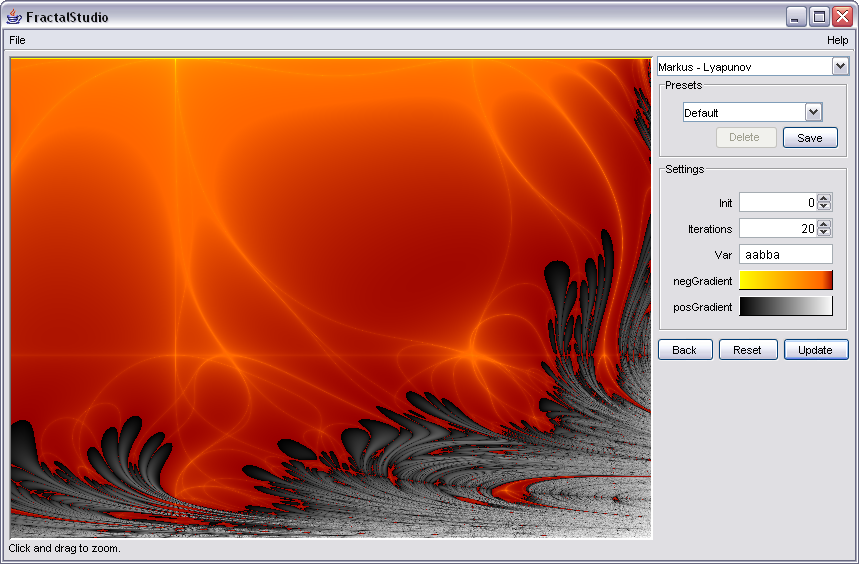859x564 pixels.
Task: Increase the Init value with up arrow
Action: click(x=824, y=198)
